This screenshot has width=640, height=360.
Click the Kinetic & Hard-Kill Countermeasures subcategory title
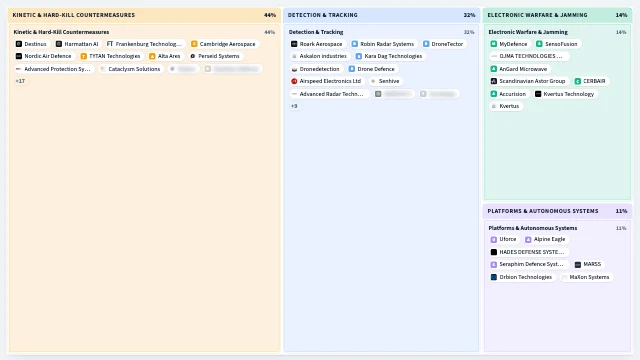pyautogui.click(x=61, y=32)
